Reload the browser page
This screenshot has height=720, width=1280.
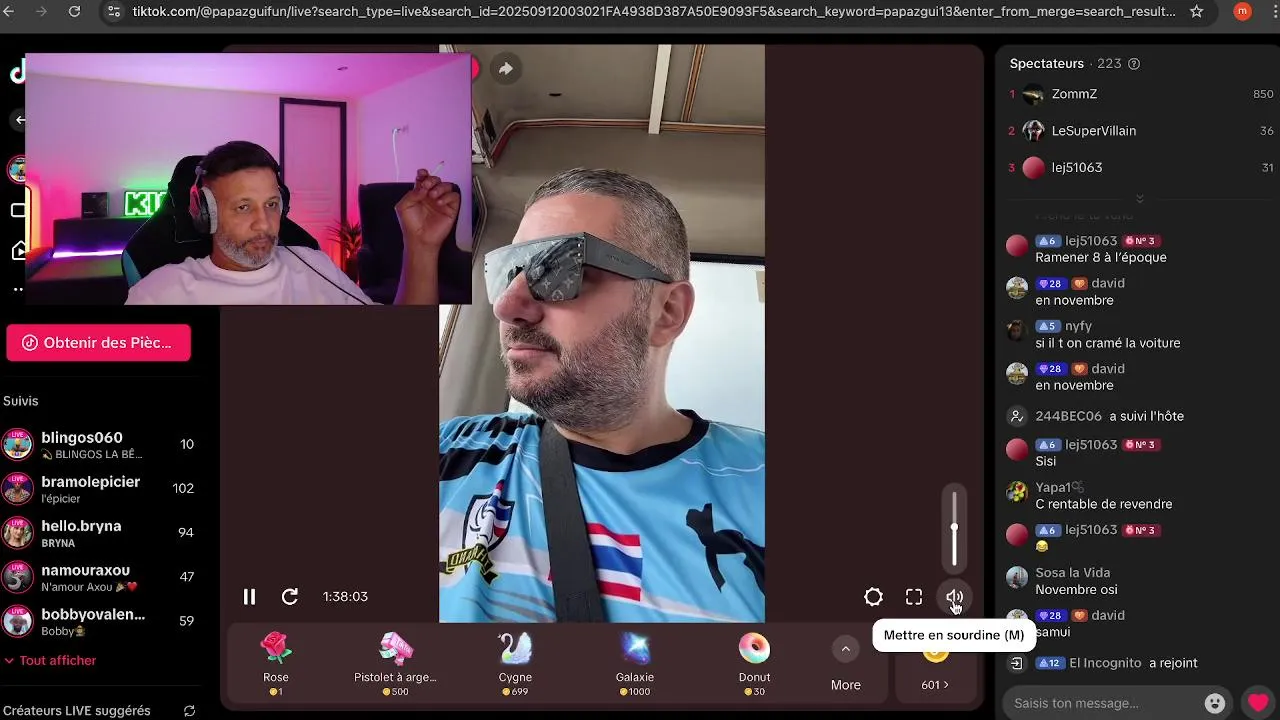(x=74, y=12)
